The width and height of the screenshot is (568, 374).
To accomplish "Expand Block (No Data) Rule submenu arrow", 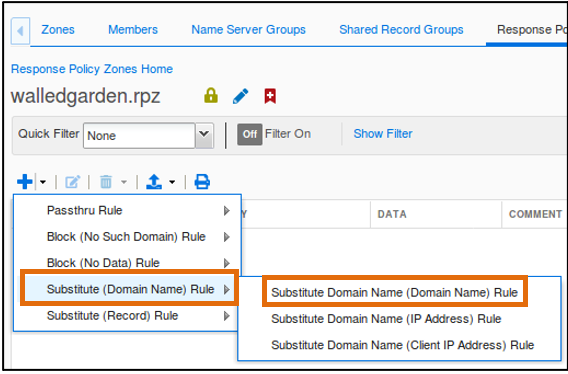I will click(x=227, y=263).
